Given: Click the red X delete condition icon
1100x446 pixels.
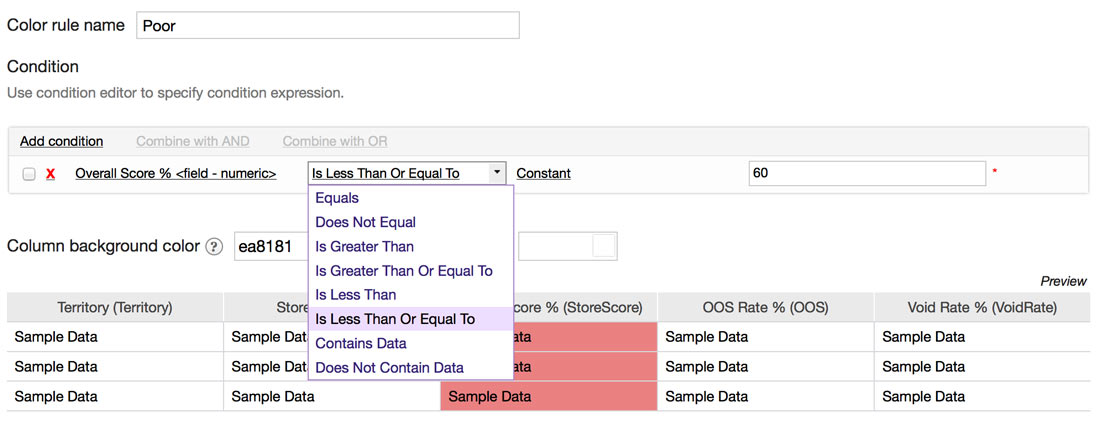Looking at the screenshot, I should pos(50,174).
